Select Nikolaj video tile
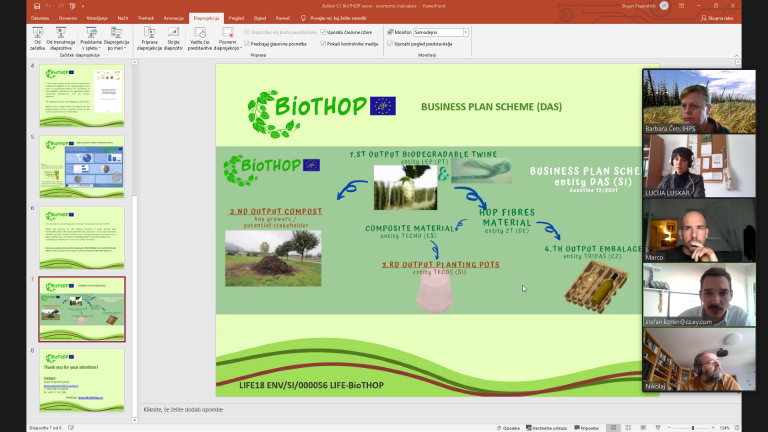Image resolution: width=768 pixels, height=432 pixels. (699, 360)
